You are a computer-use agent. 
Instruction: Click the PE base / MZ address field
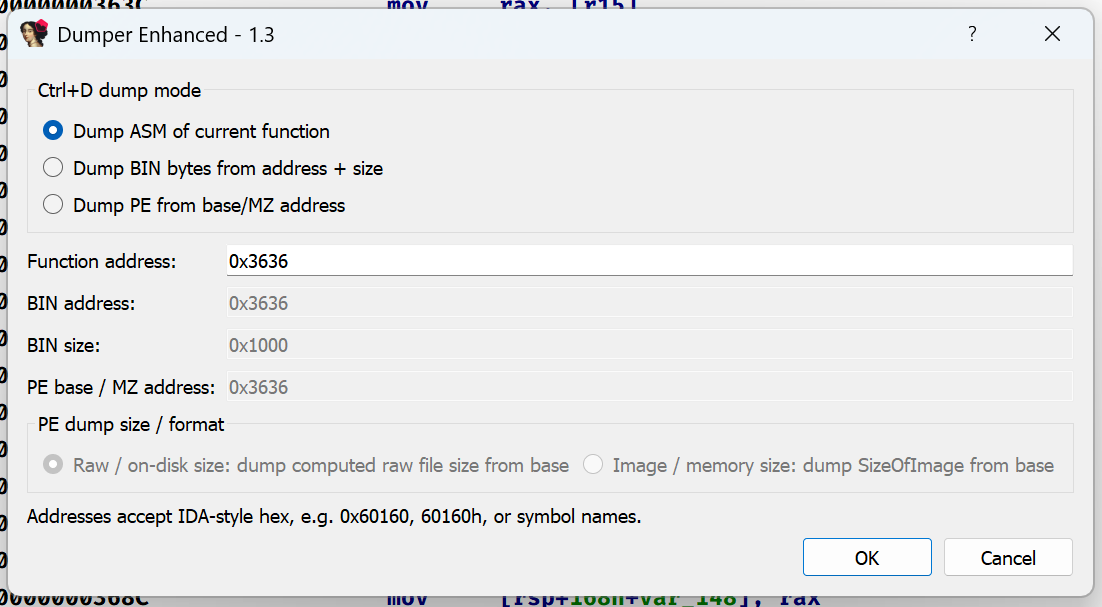[649, 388]
